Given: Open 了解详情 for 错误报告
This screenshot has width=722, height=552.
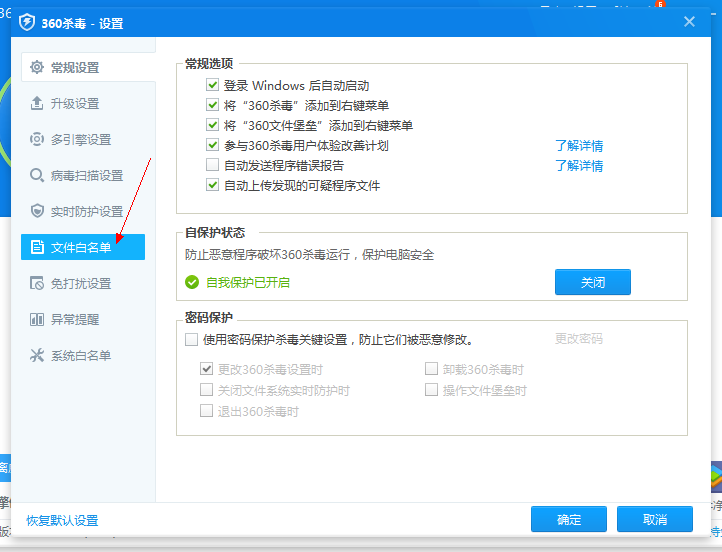Looking at the screenshot, I should 579,165.
